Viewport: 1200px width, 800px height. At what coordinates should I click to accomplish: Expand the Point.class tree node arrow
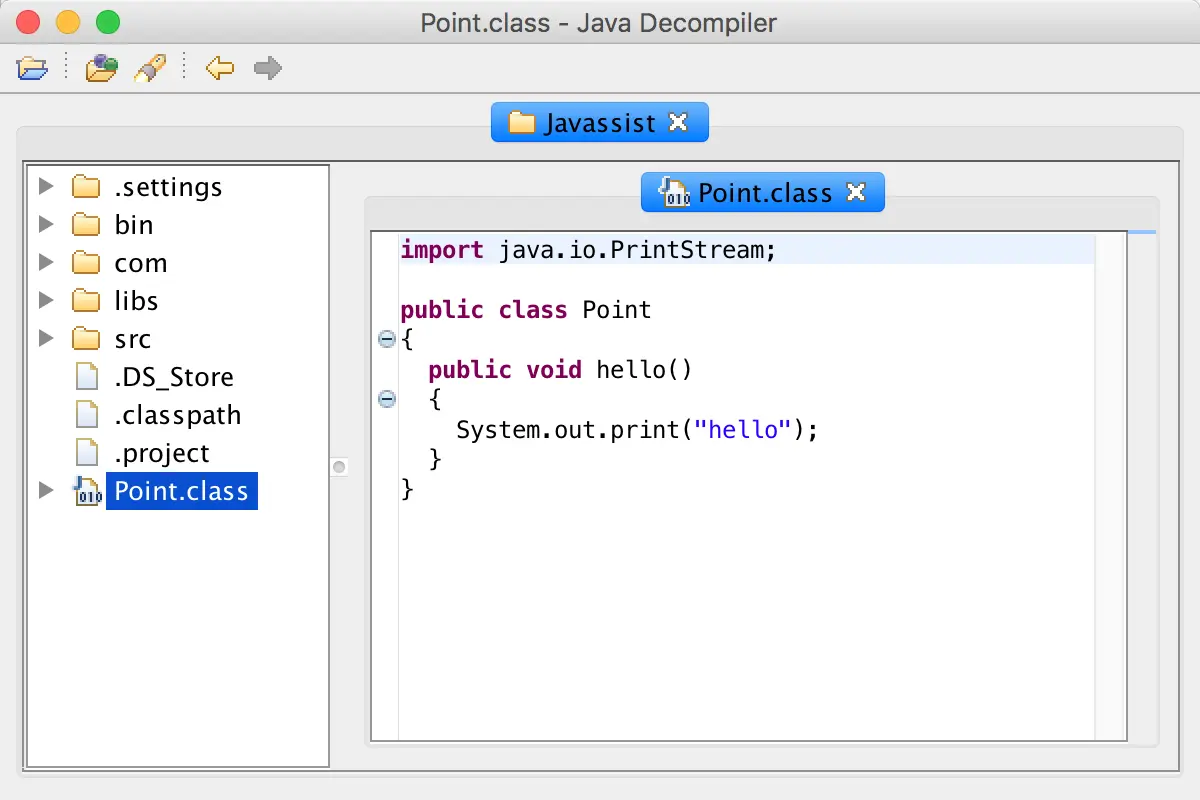45,491
